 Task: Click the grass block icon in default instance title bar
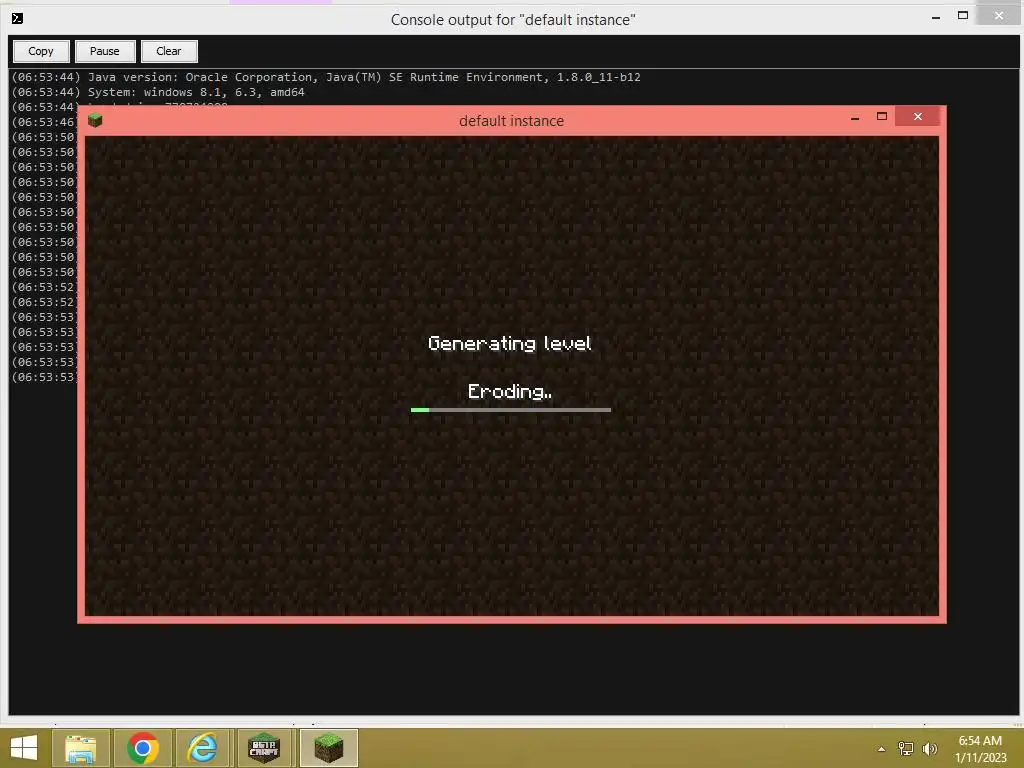pos(95,120)
